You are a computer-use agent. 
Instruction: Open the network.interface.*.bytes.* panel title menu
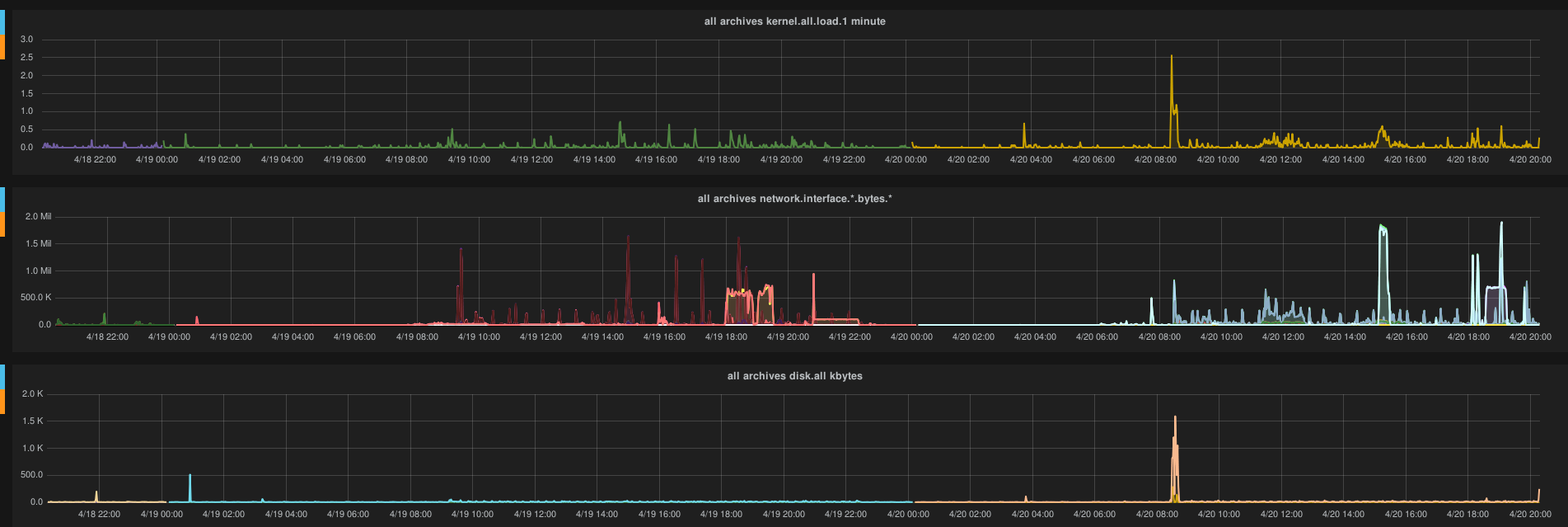pyautogui.click(x=794, y=199)
